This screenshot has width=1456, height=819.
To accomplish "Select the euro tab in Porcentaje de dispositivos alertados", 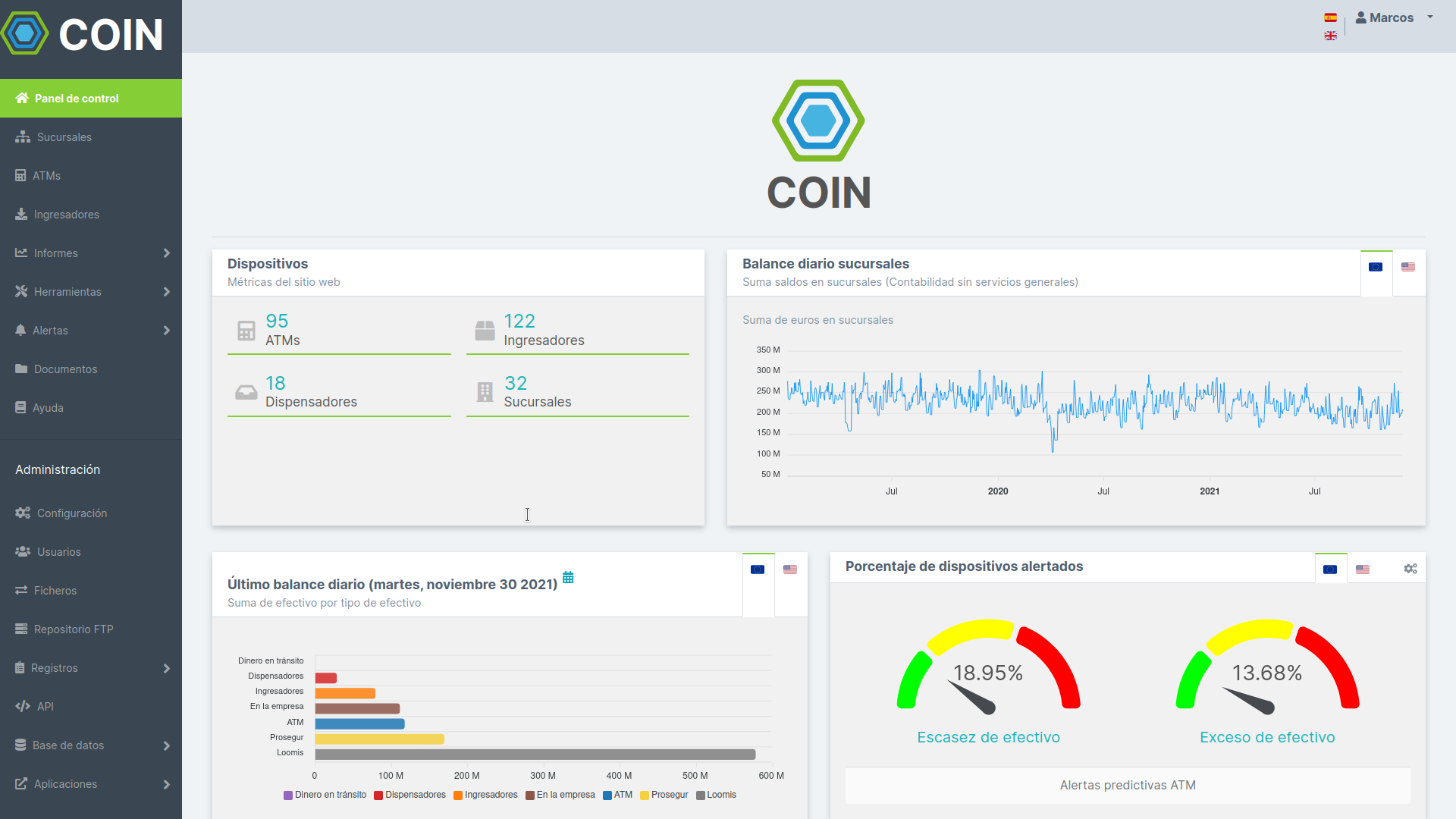I will click(x=1330, y=570).
